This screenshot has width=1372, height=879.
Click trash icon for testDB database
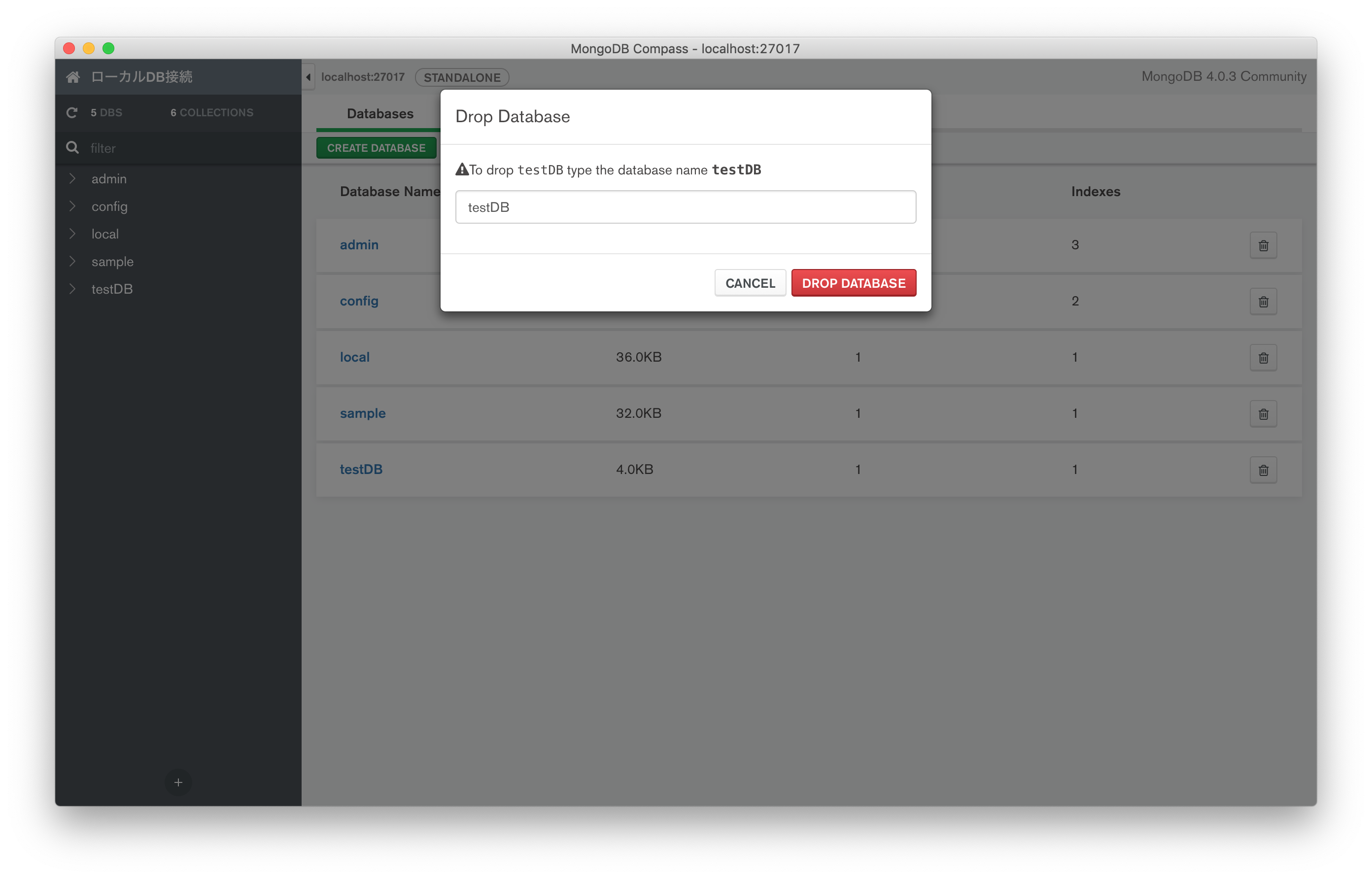coord(1263,470)
